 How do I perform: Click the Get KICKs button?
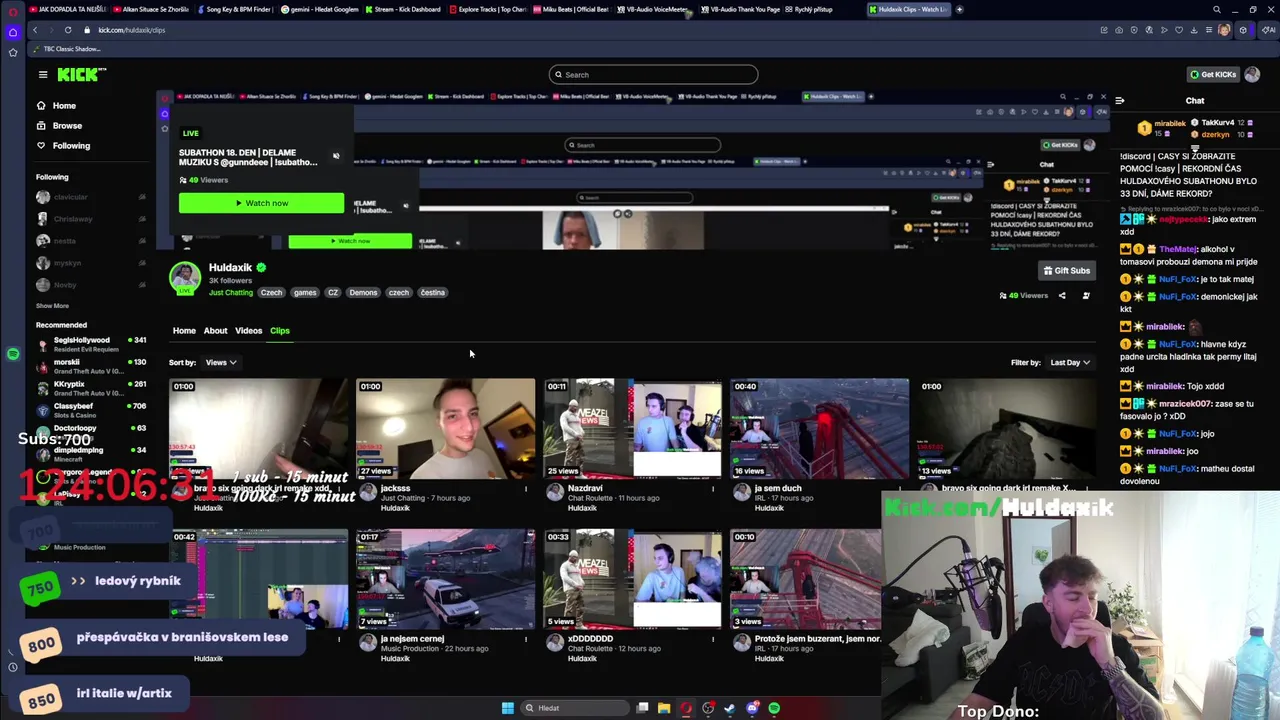[x=1212, y=74]
